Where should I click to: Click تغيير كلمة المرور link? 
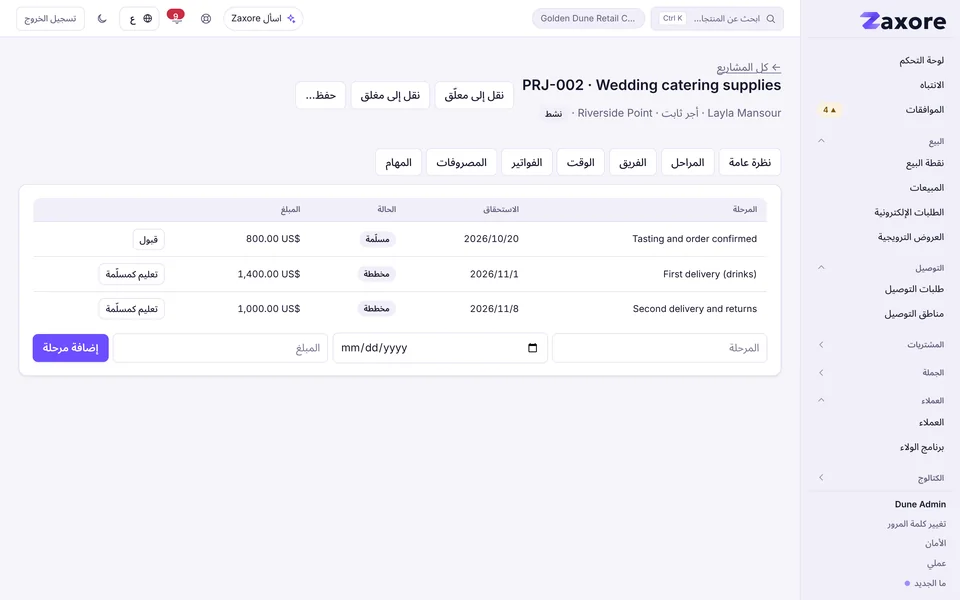tap(917, 524)
